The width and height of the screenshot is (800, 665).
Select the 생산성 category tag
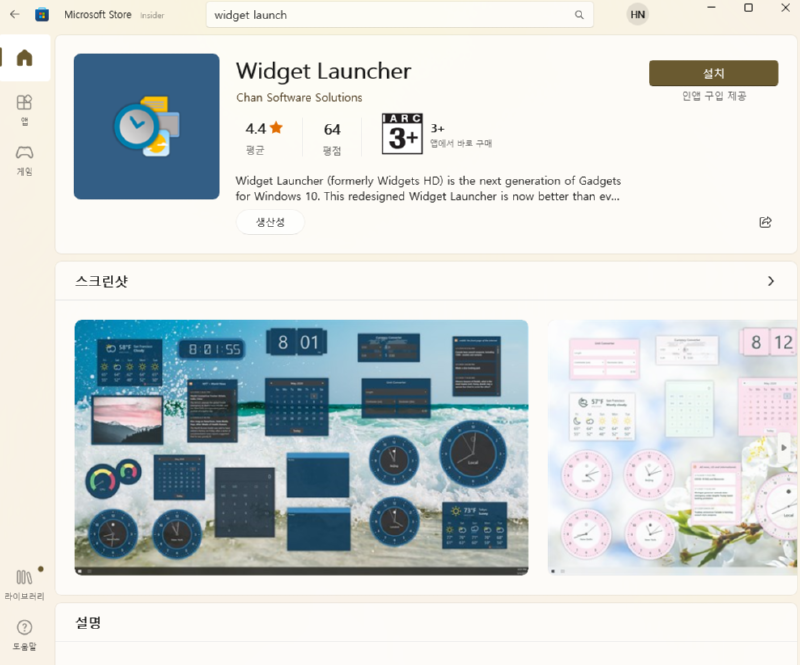coord(270,222)
